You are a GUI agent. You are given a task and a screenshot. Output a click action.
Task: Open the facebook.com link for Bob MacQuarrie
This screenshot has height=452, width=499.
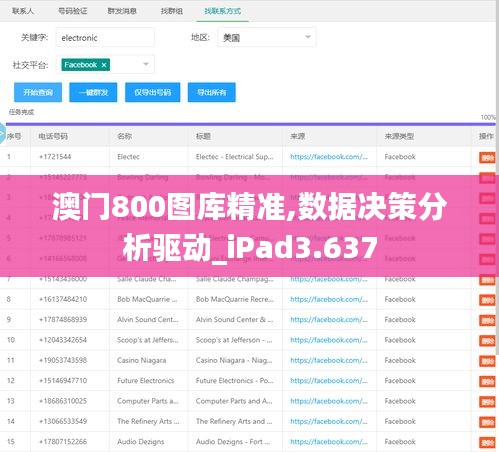coord(329,299)
